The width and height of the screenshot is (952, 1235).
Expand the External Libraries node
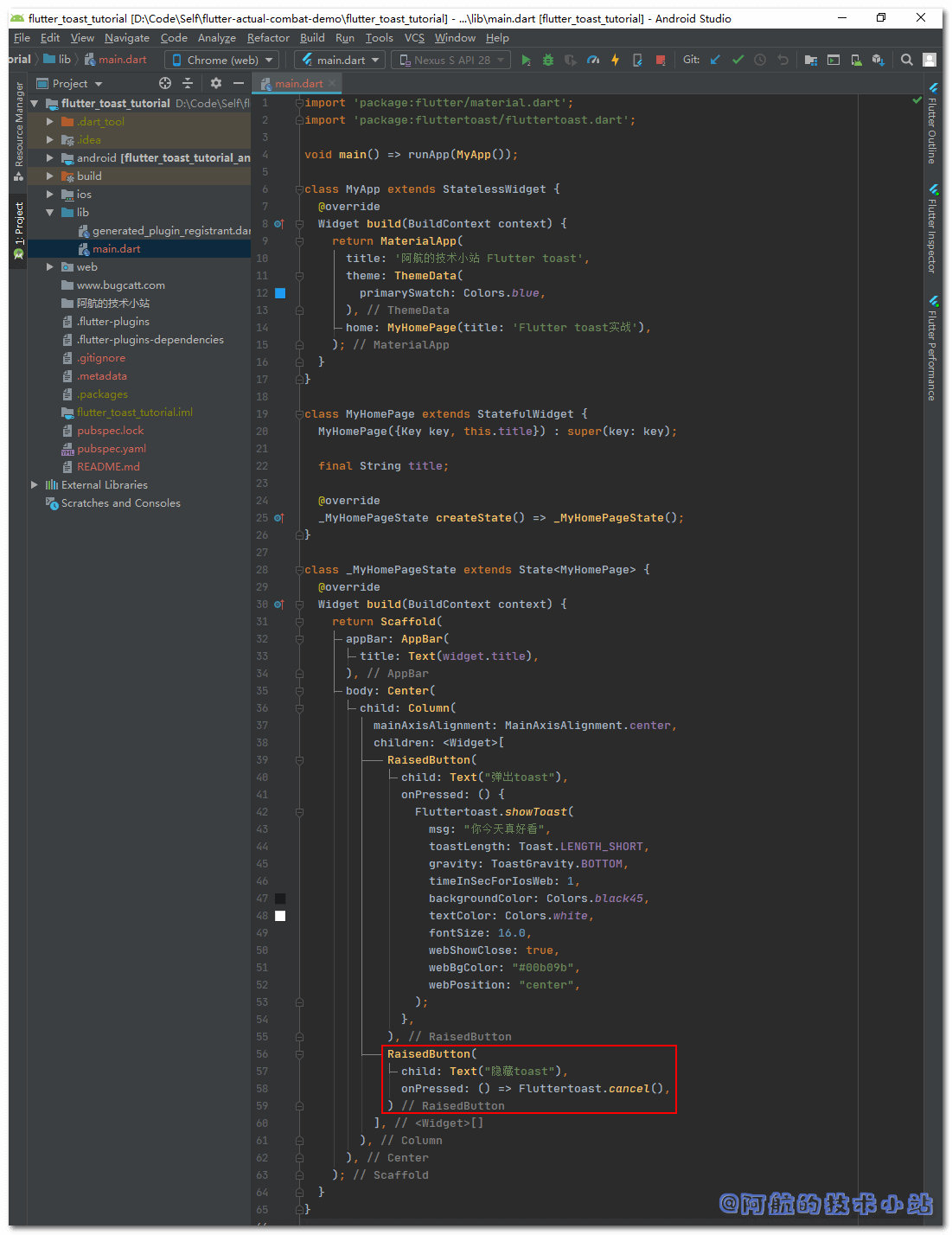(35, 485)
